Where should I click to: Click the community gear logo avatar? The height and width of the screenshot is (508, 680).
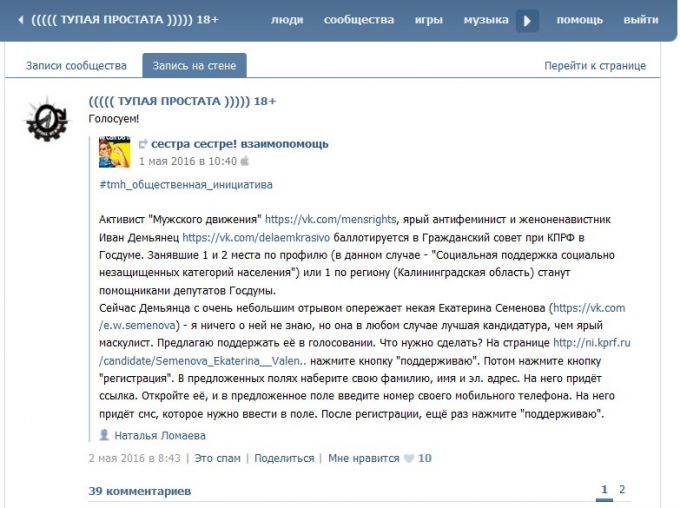pyautogui.click(x=47, y=123)
